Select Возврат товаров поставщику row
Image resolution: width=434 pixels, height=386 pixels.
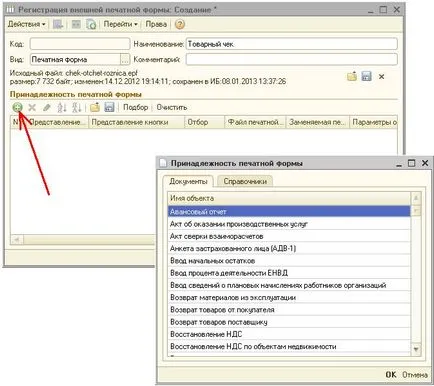point(289,322)
